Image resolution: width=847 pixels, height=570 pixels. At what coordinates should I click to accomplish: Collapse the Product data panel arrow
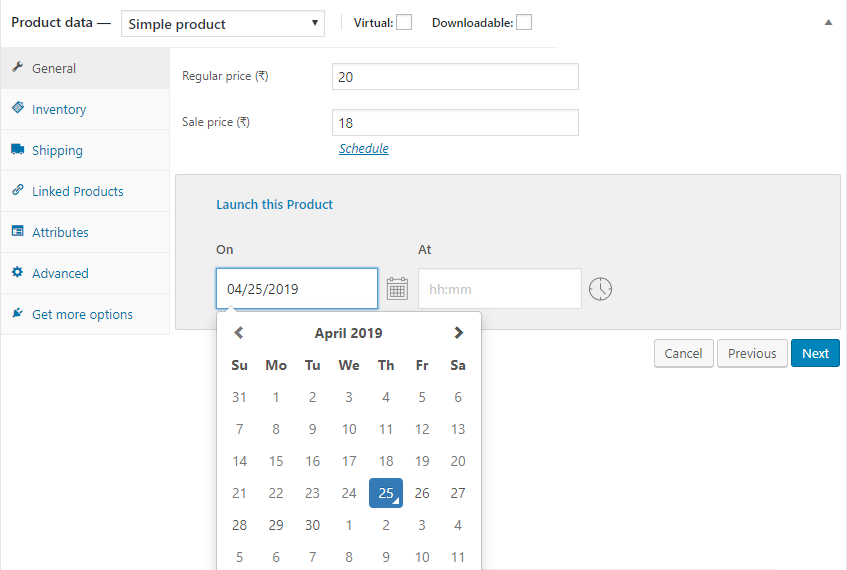click(x=828, y=22)
